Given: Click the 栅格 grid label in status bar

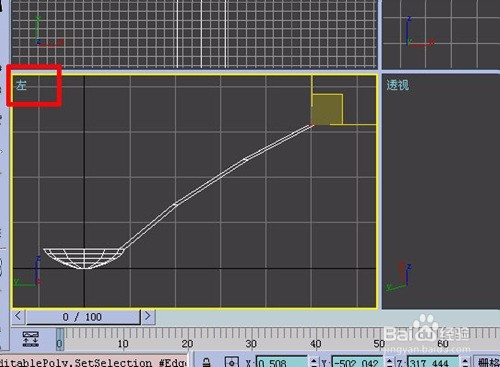Looking at the screenshot, I should 489,362.
